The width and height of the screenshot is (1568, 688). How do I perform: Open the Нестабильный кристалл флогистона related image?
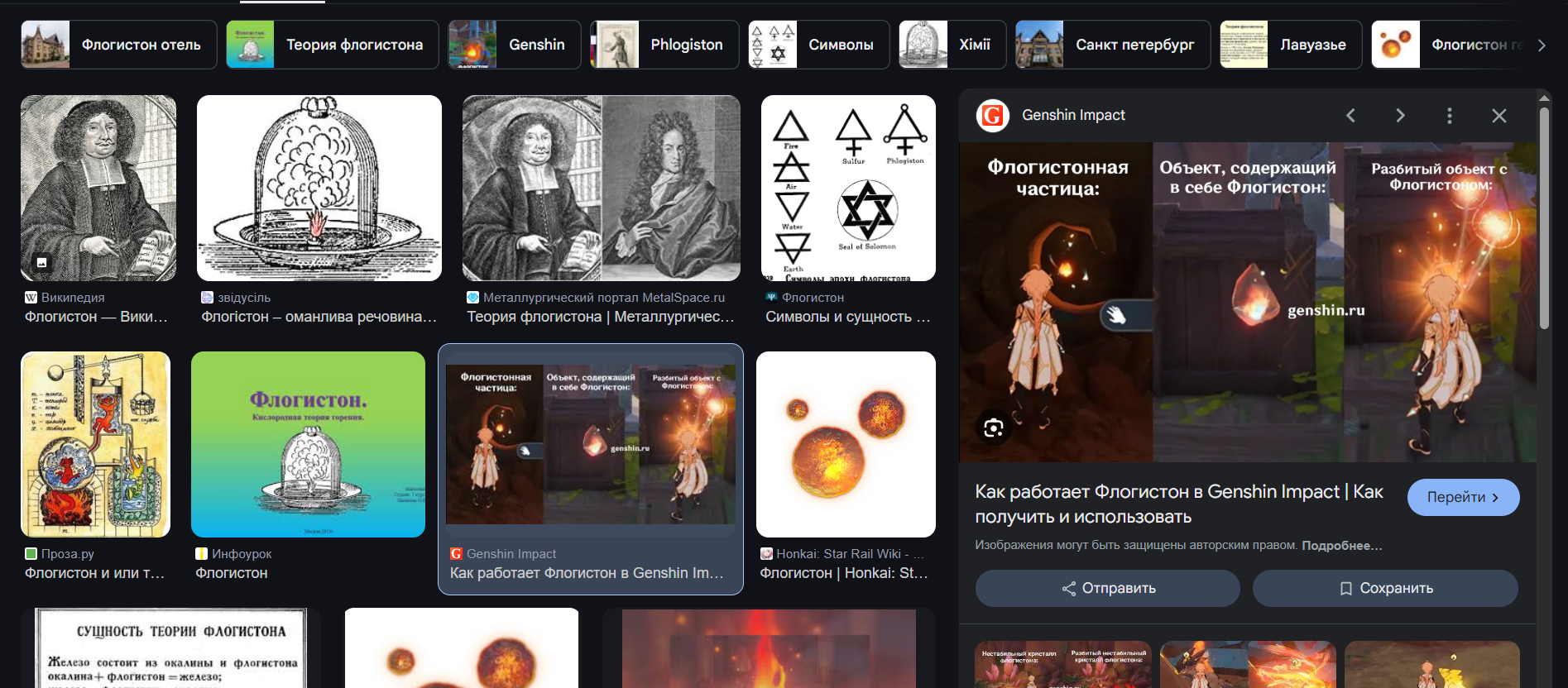pos(1062,665)
